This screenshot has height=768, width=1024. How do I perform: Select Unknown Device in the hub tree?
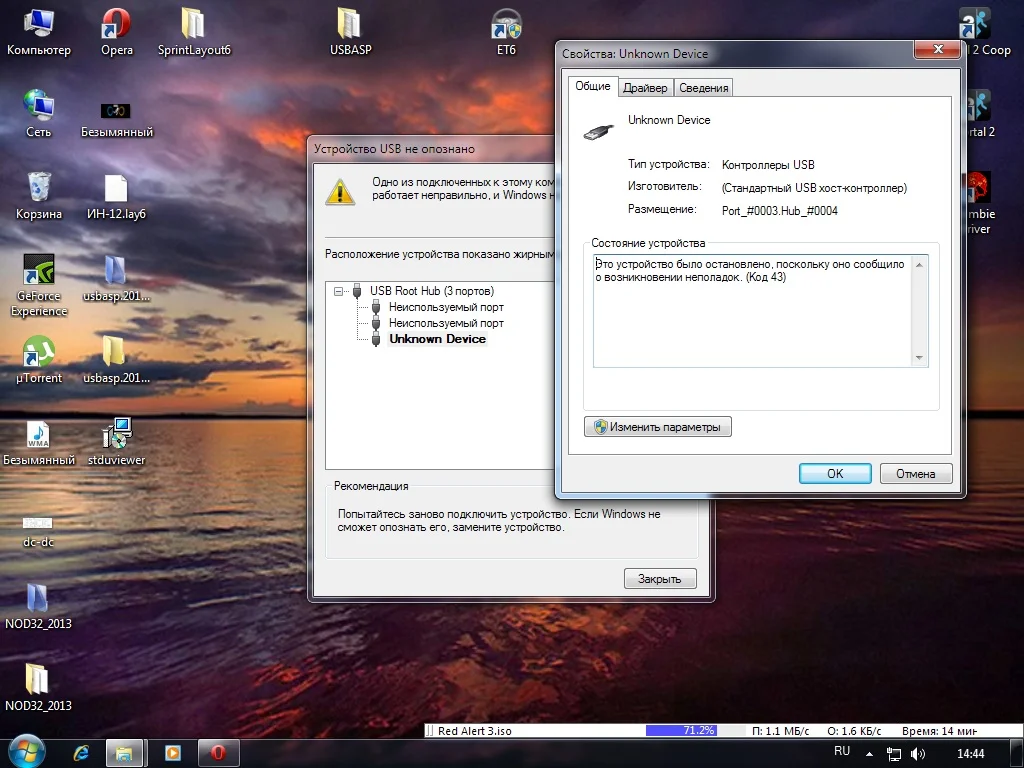tap(437, 339)
